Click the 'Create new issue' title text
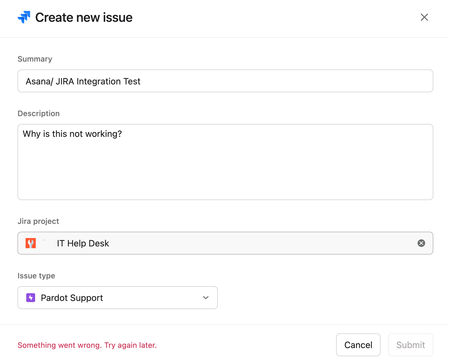The height and width of the screenshot is (361, 449). 84,17
